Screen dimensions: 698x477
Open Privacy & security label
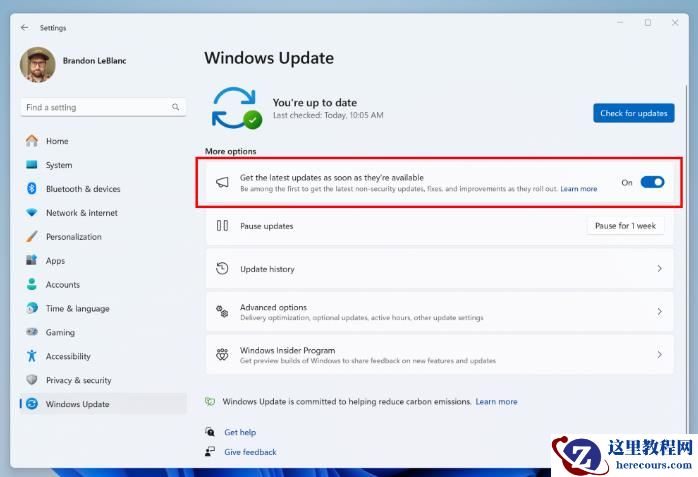pos(78,380)
